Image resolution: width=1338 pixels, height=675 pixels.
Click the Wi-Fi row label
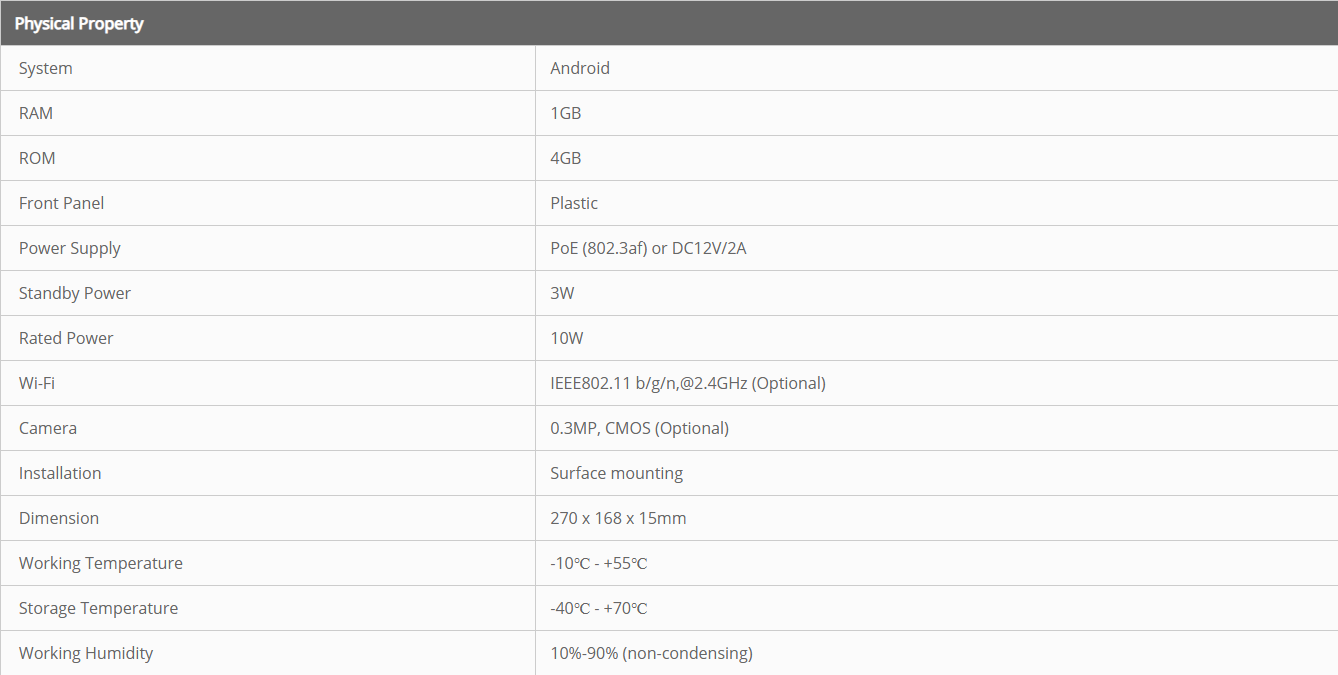pyautogui.click(x=37, y=383)
